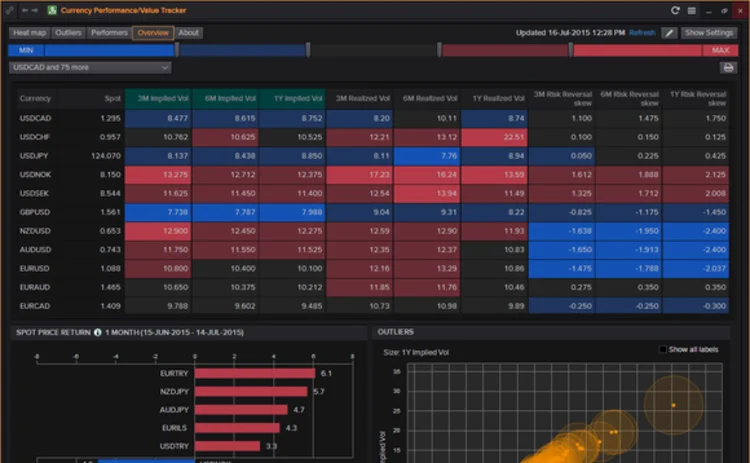This screenshot has width=750, height=463.
Task: Sort by 6M Risk Reversal skew header
Action: [x=629, y=99]
